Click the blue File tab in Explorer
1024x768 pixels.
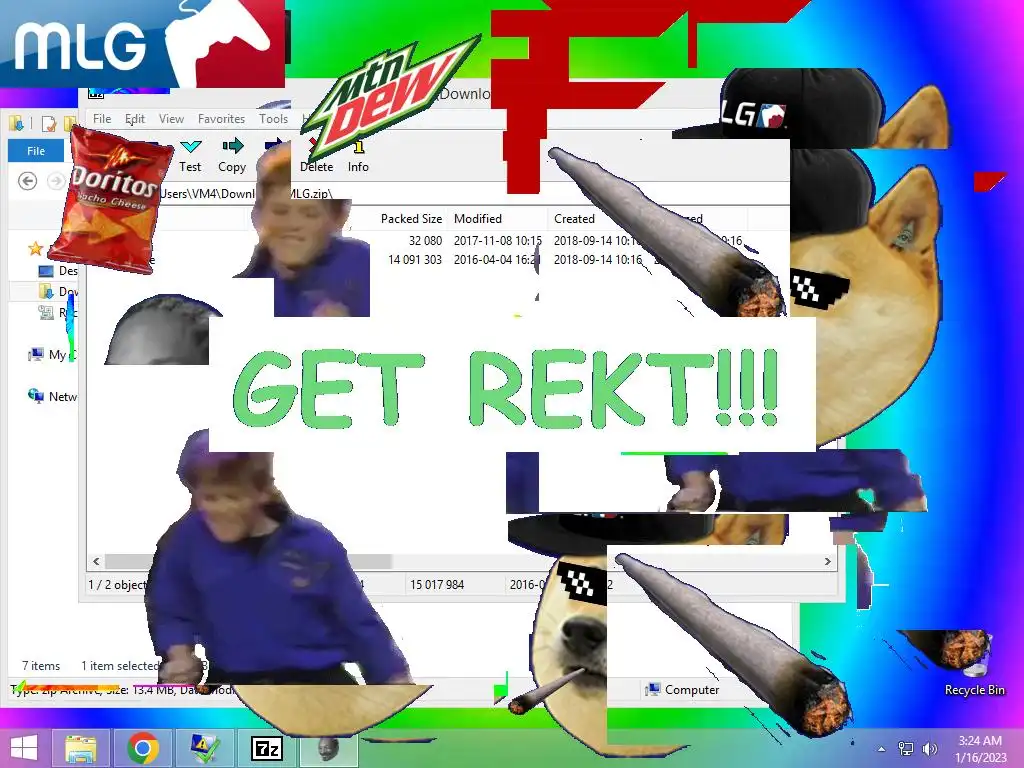point(36,151)
